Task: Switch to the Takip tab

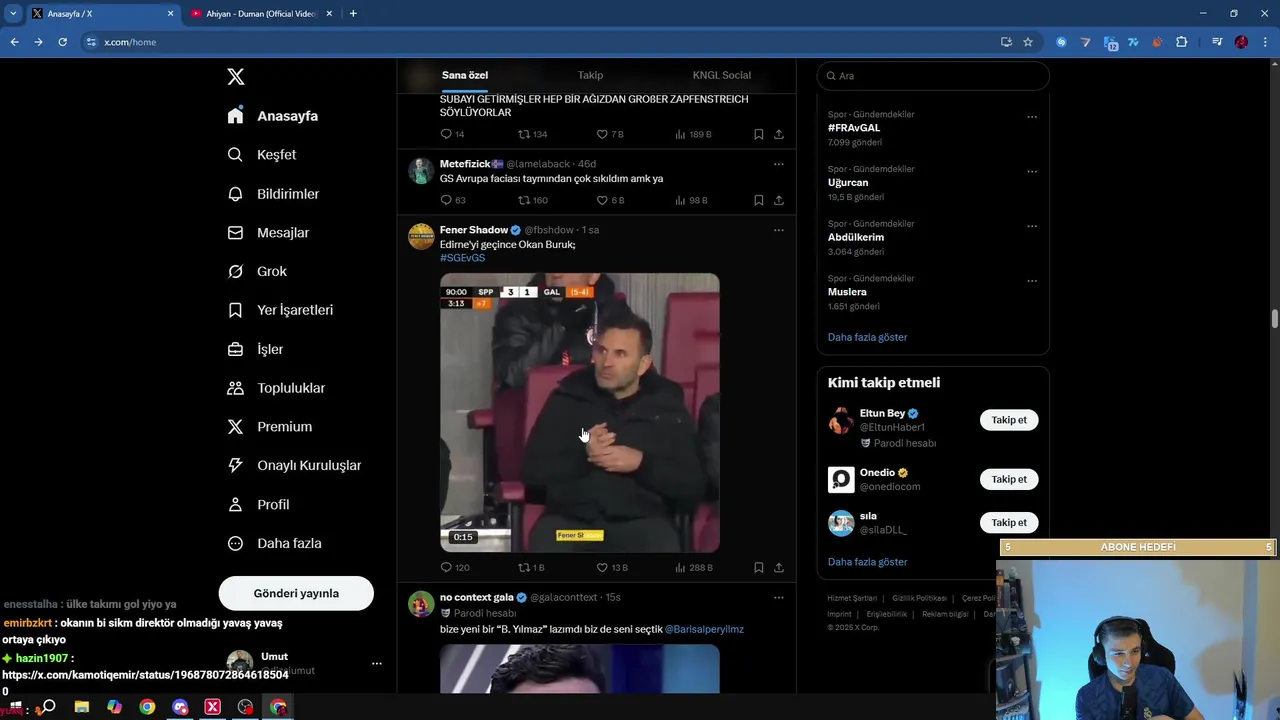Action: (x=590, y=75)
